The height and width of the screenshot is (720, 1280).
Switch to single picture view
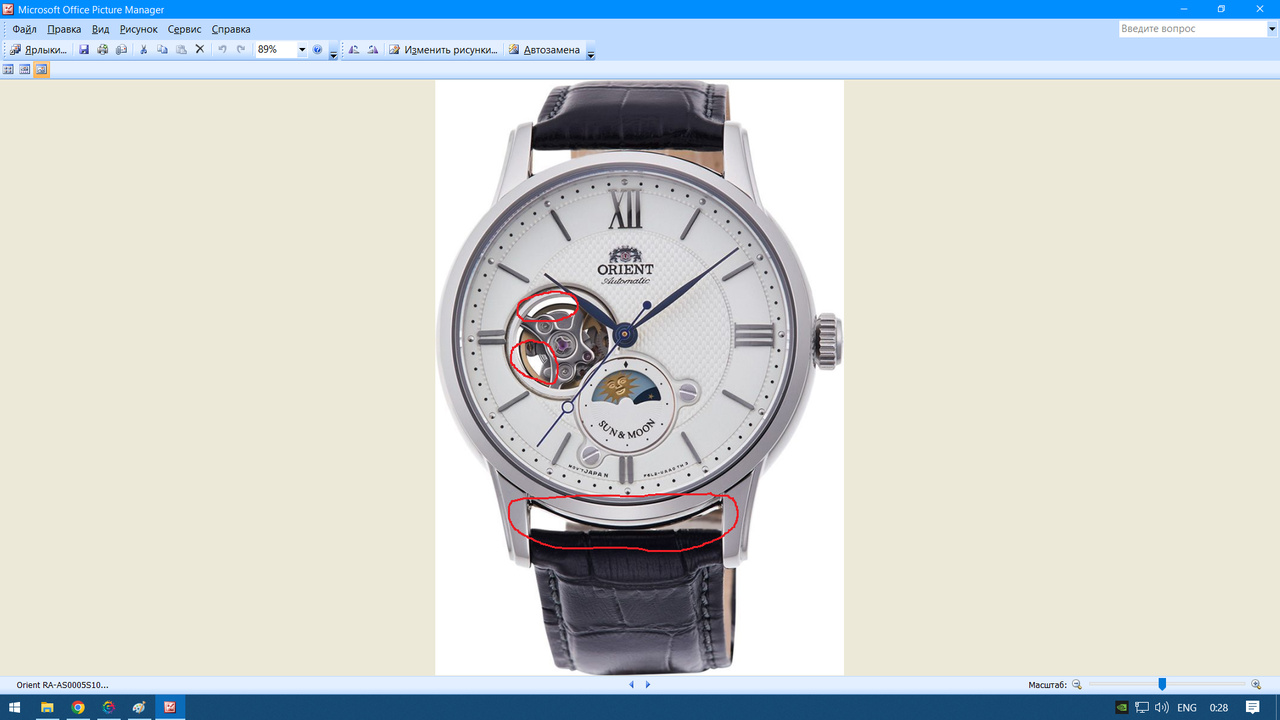click(41, 70)
